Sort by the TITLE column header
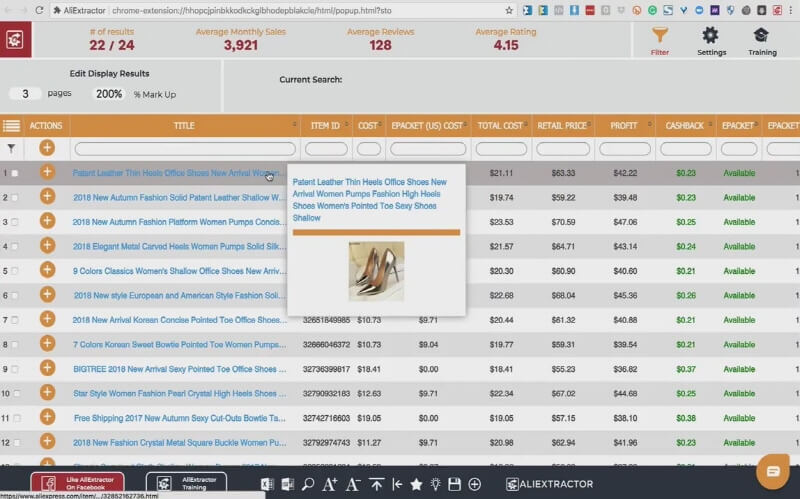The image size is (800, 499). tap(184, 126)
